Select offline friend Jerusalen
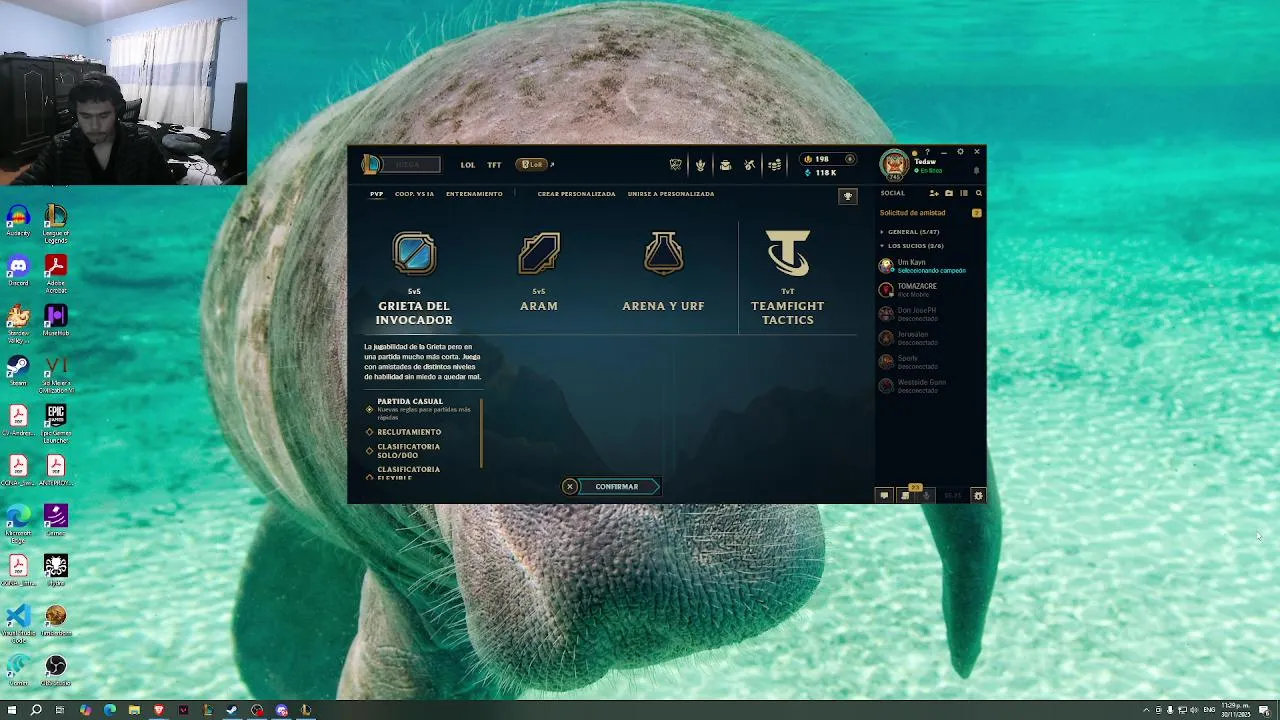The image size is (1280, 720). pyautogui.click(x=930, y=338)
